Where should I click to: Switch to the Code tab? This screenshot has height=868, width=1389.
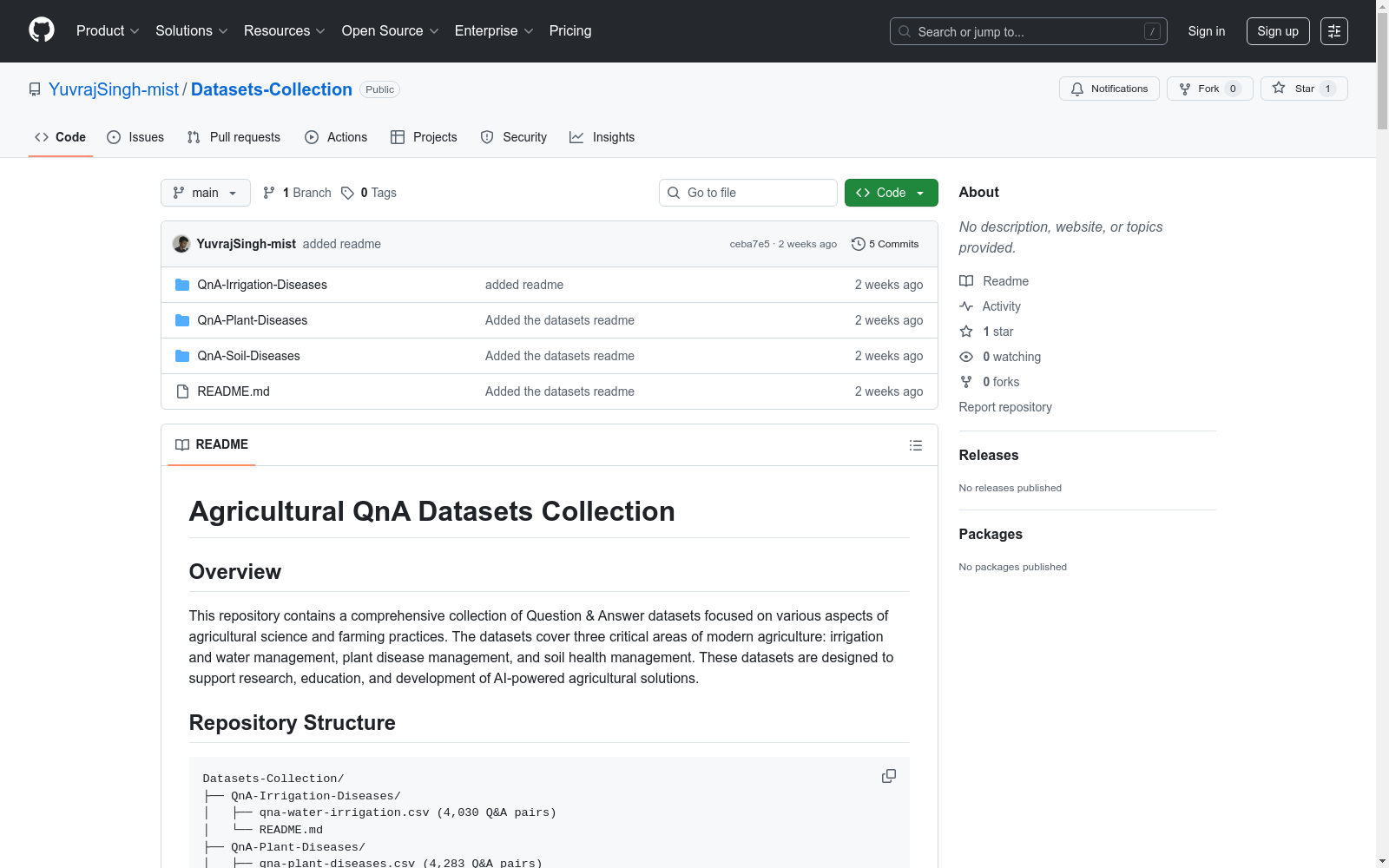[61, 137]
